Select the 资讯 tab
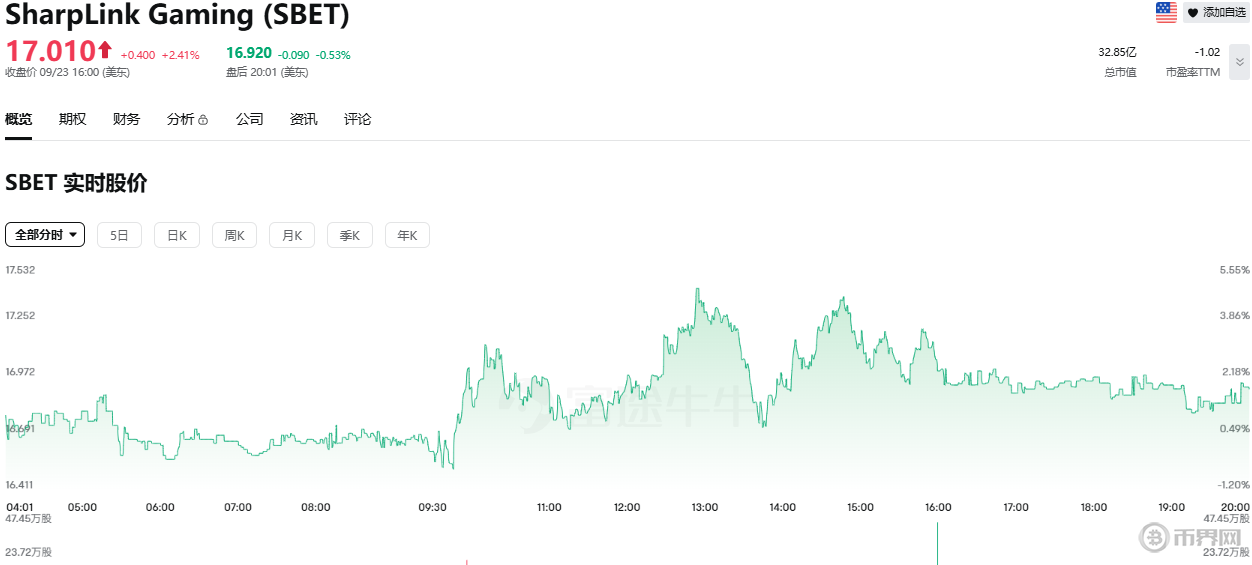 pyautogui.click(x=303, y=119)
